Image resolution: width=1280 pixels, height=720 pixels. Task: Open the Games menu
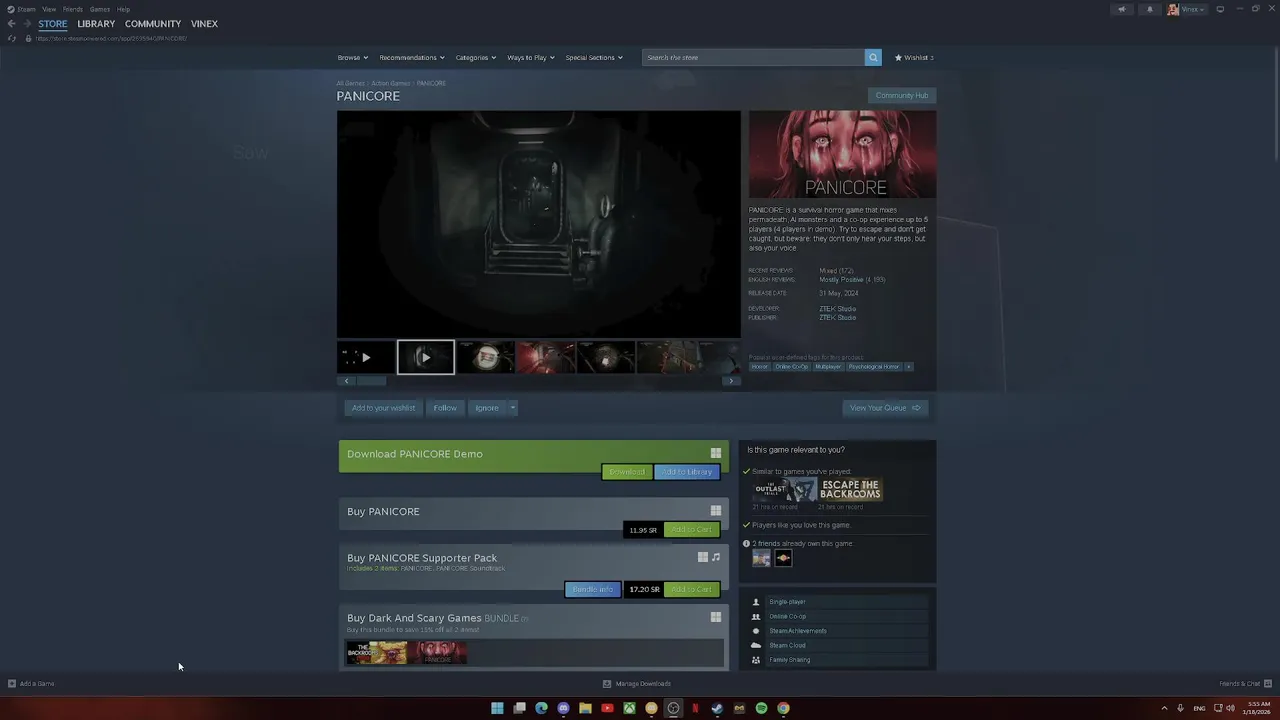tap(100, 9)
